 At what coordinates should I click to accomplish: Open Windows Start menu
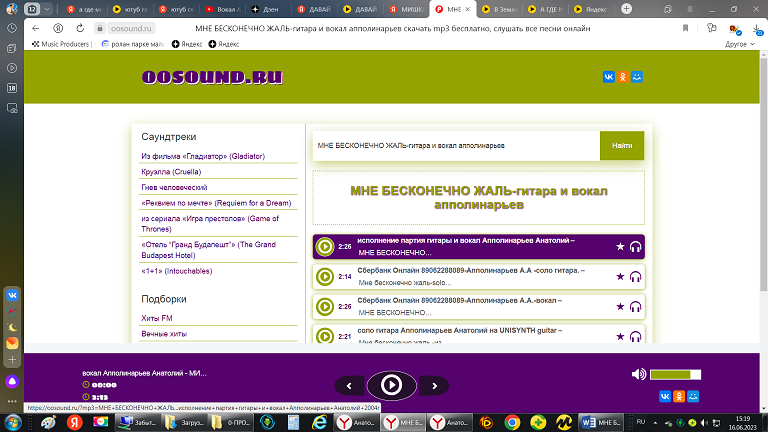pos(13,422)
